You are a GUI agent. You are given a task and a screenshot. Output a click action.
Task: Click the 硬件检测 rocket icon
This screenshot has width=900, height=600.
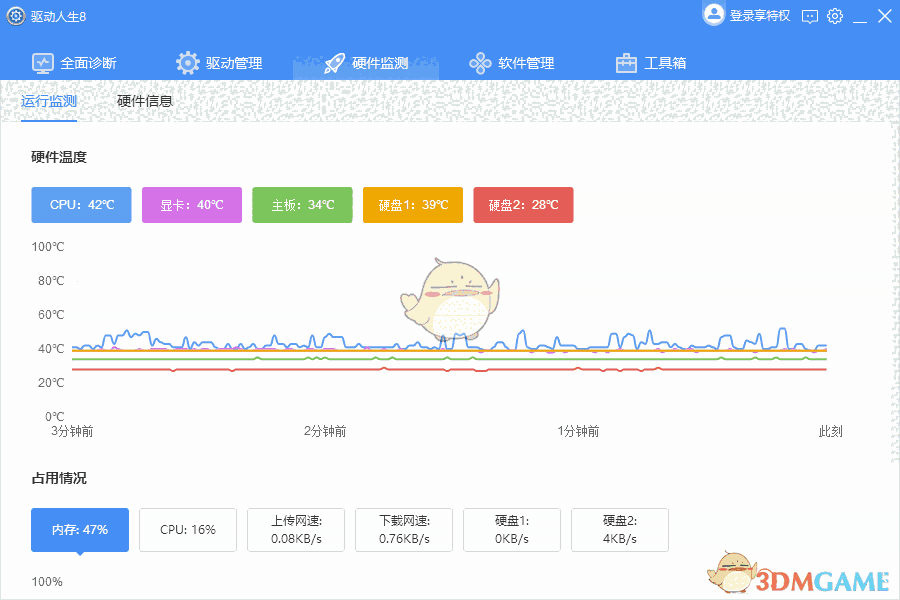pyautogui.click(x=334, y=62)
